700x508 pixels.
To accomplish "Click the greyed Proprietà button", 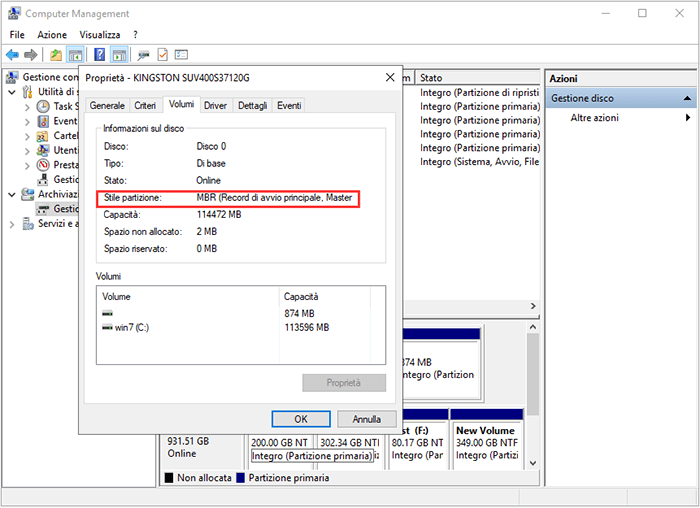I will point(344,383).
